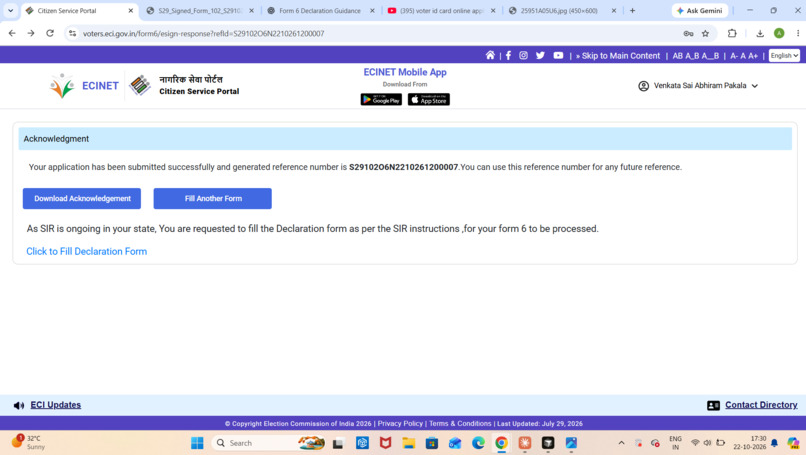The height and width of the screenshot is (455, 806).
Task: Open Microsoft Edge from taskbar
Action: click(478, 443)
